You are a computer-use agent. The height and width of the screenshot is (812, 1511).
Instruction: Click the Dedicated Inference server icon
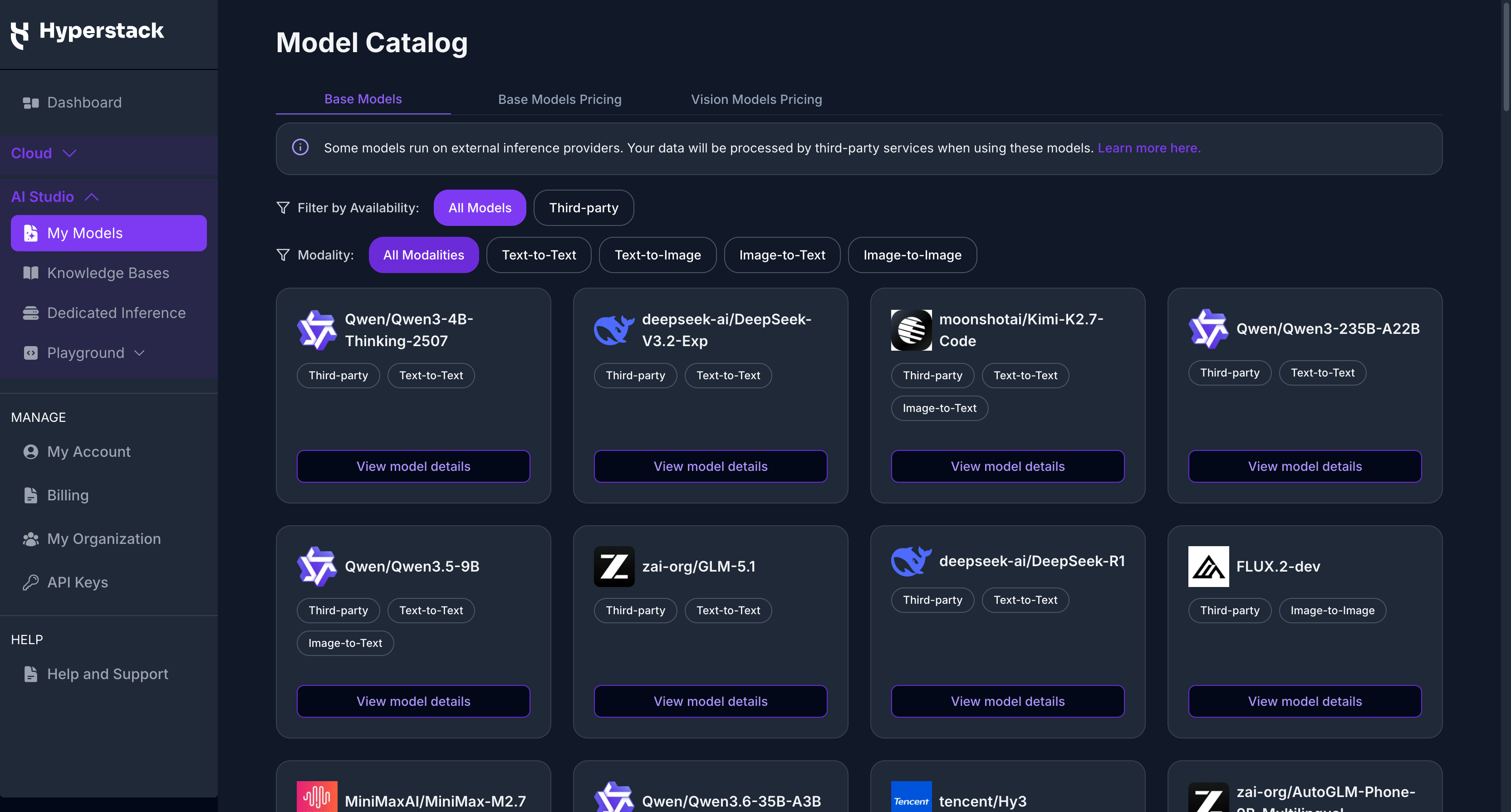point(30,313)
